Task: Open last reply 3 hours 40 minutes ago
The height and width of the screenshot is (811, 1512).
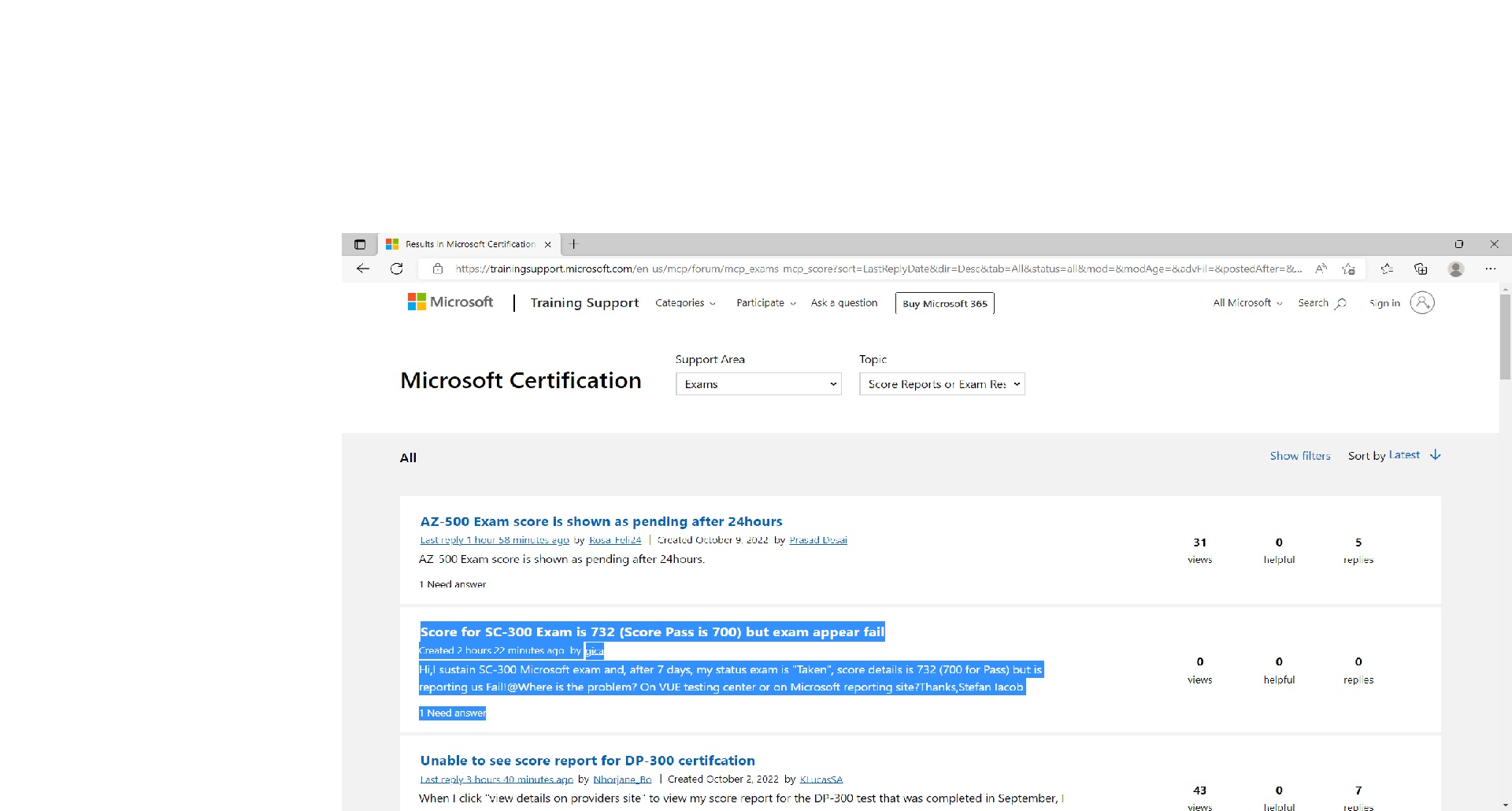Action: coord(496,780)
